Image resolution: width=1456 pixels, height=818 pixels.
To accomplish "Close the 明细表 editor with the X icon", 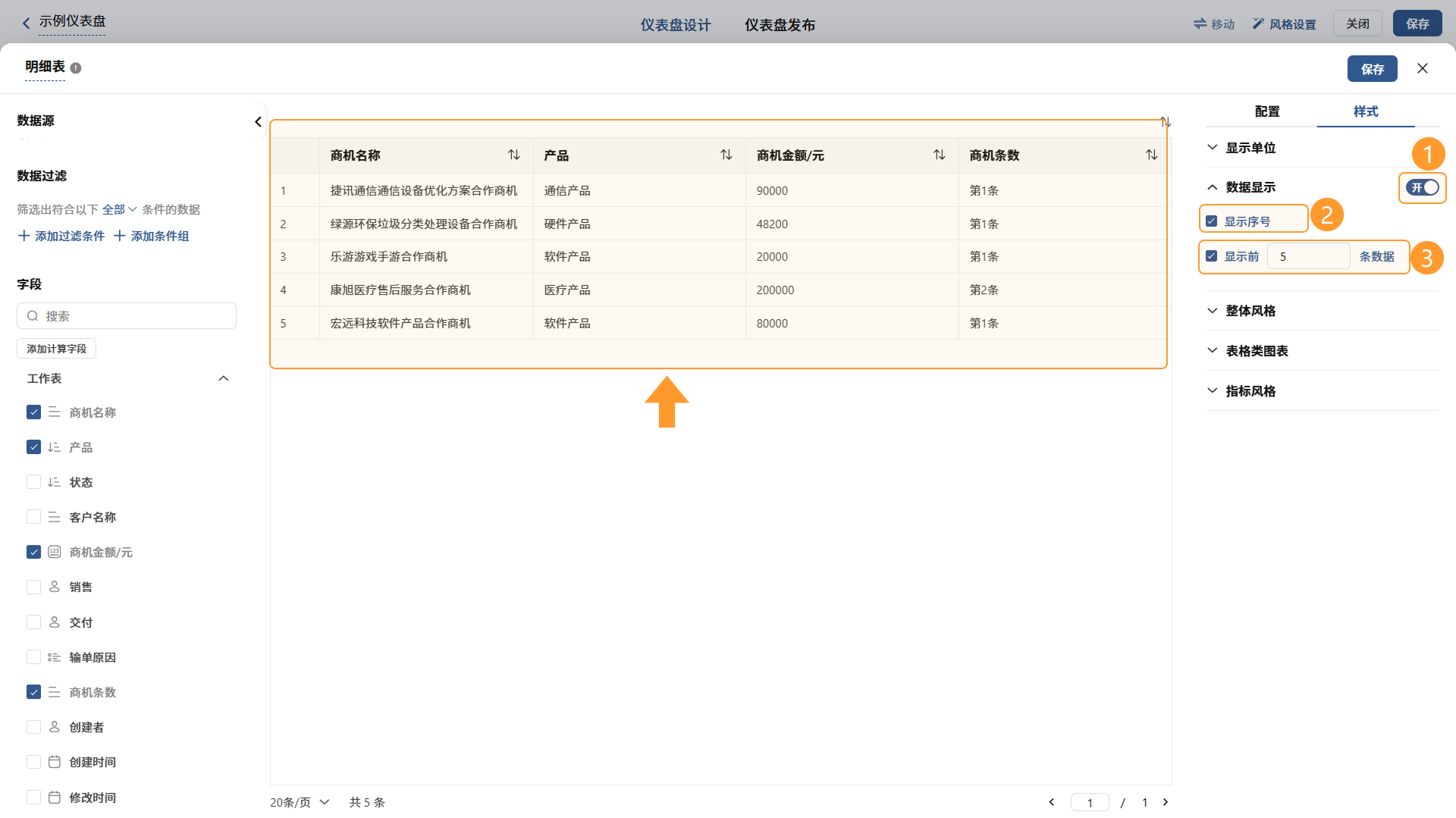I will point(1423,68).
